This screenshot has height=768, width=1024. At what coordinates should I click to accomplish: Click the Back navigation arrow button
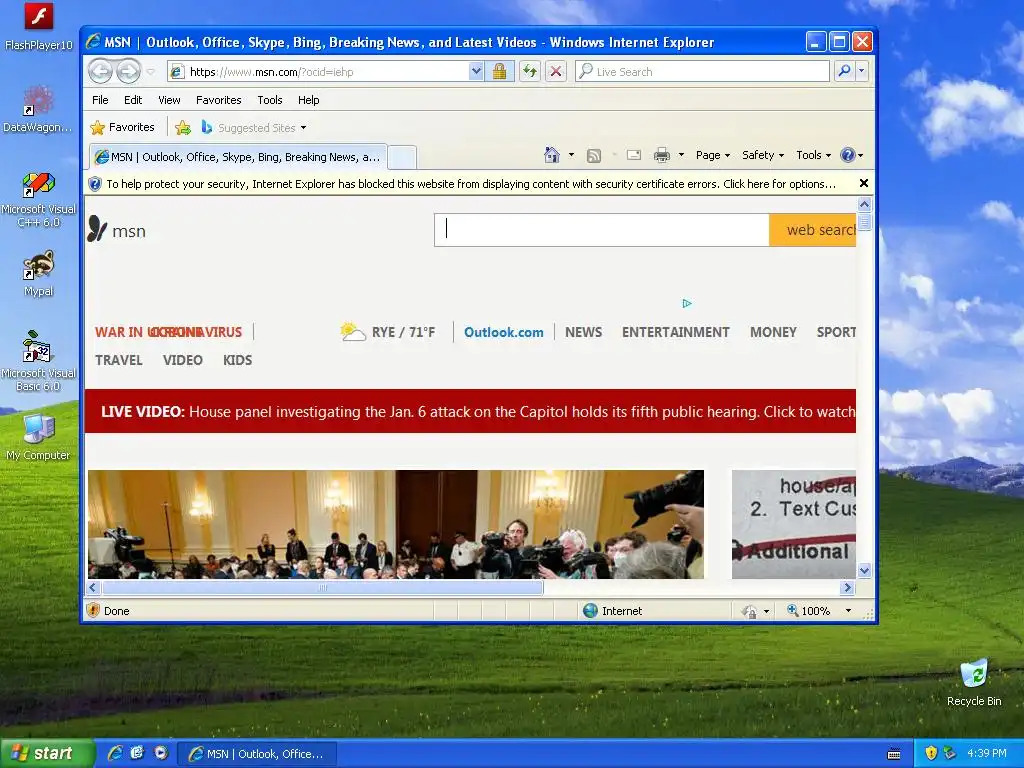101,71
